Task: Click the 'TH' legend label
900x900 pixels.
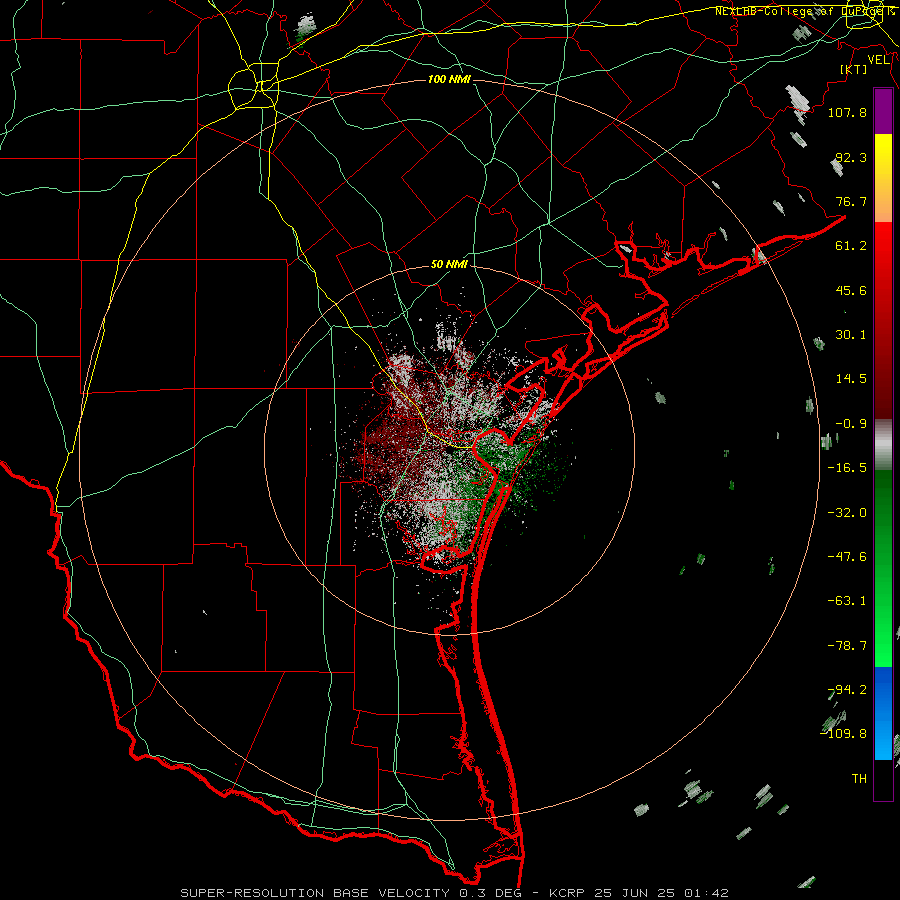Action: 859,779
